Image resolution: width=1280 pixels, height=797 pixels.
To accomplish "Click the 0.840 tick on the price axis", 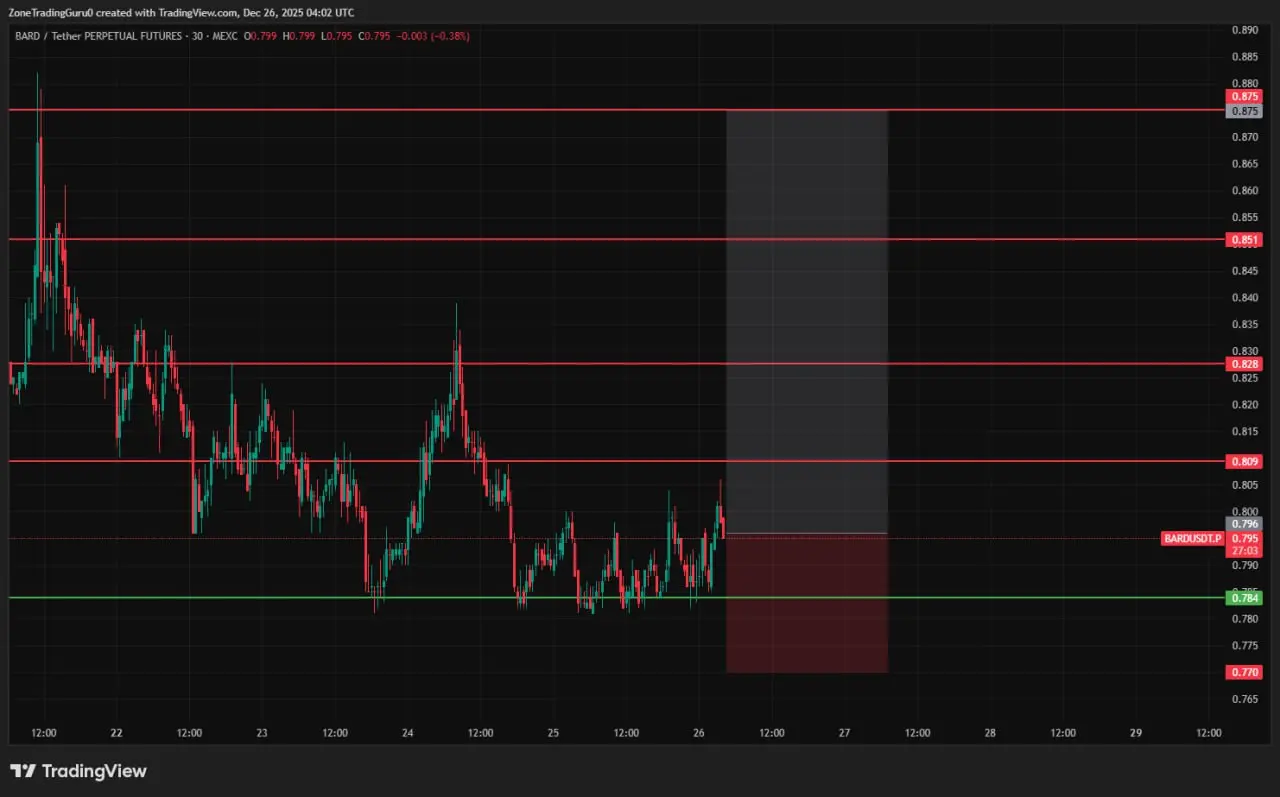I will point(1244,298).
